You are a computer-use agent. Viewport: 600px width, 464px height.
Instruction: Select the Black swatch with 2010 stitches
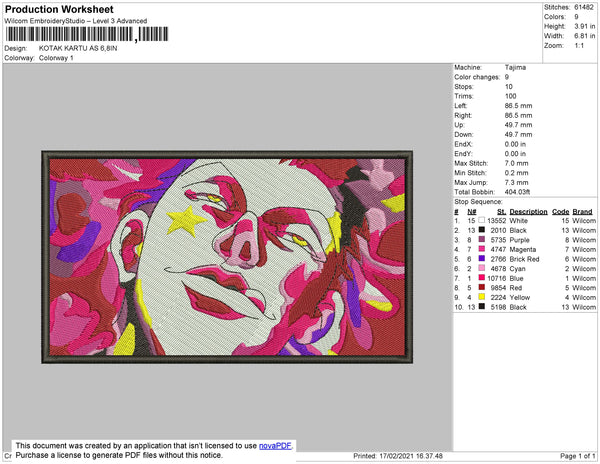click(x=482, y=230)
